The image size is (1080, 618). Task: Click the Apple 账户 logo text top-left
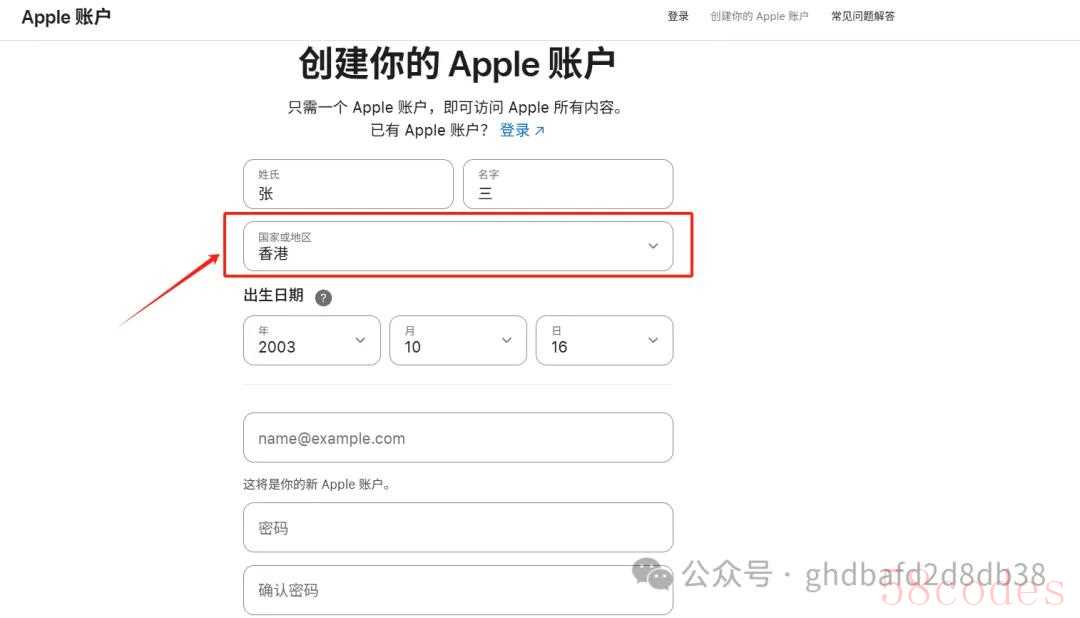(66, 17)
